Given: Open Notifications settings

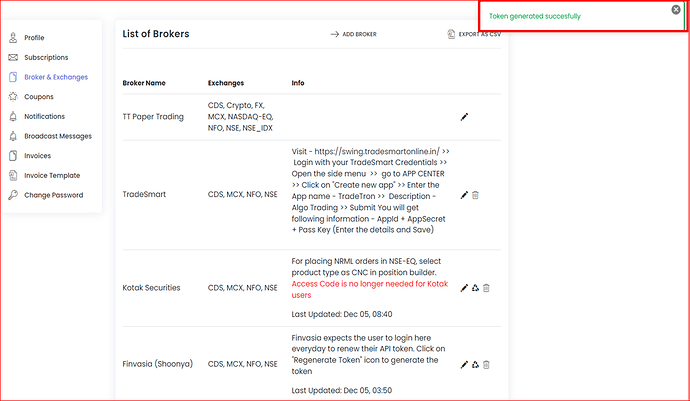Looking at the screenshot, I should 44,116.
